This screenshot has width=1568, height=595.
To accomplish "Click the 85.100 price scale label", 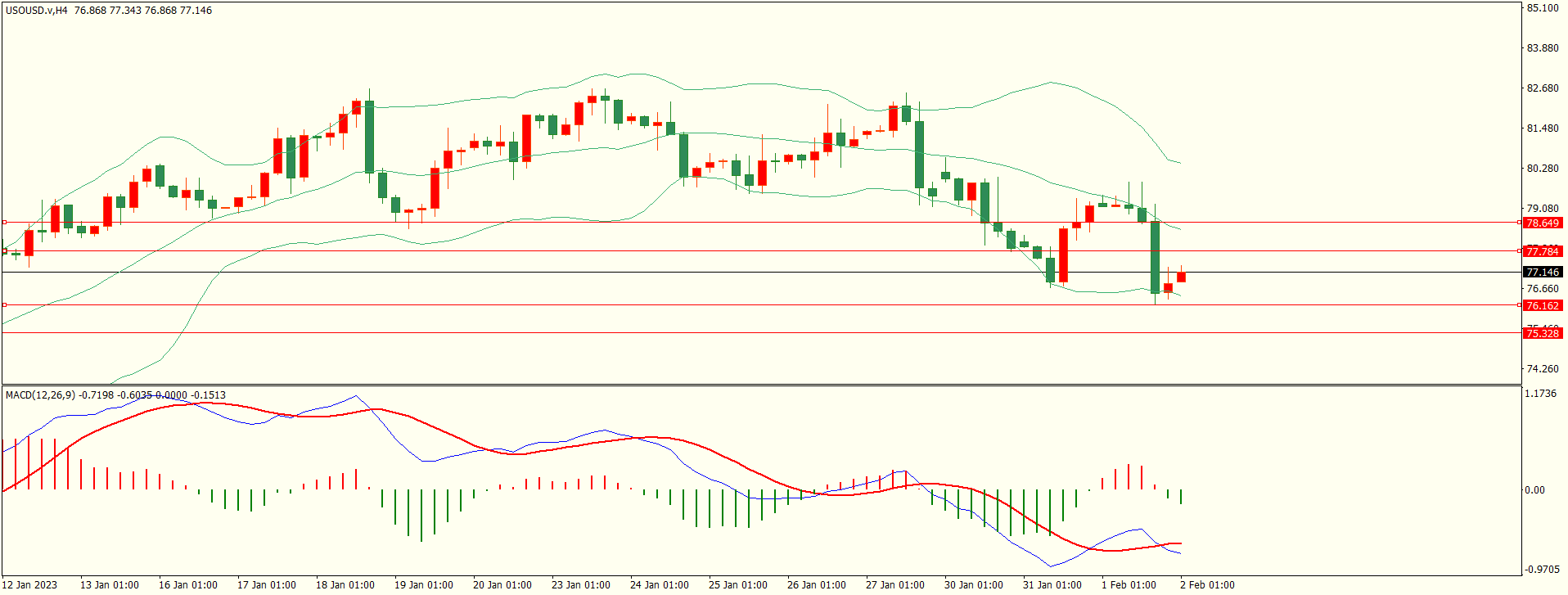I will (x=1542, y=8).
